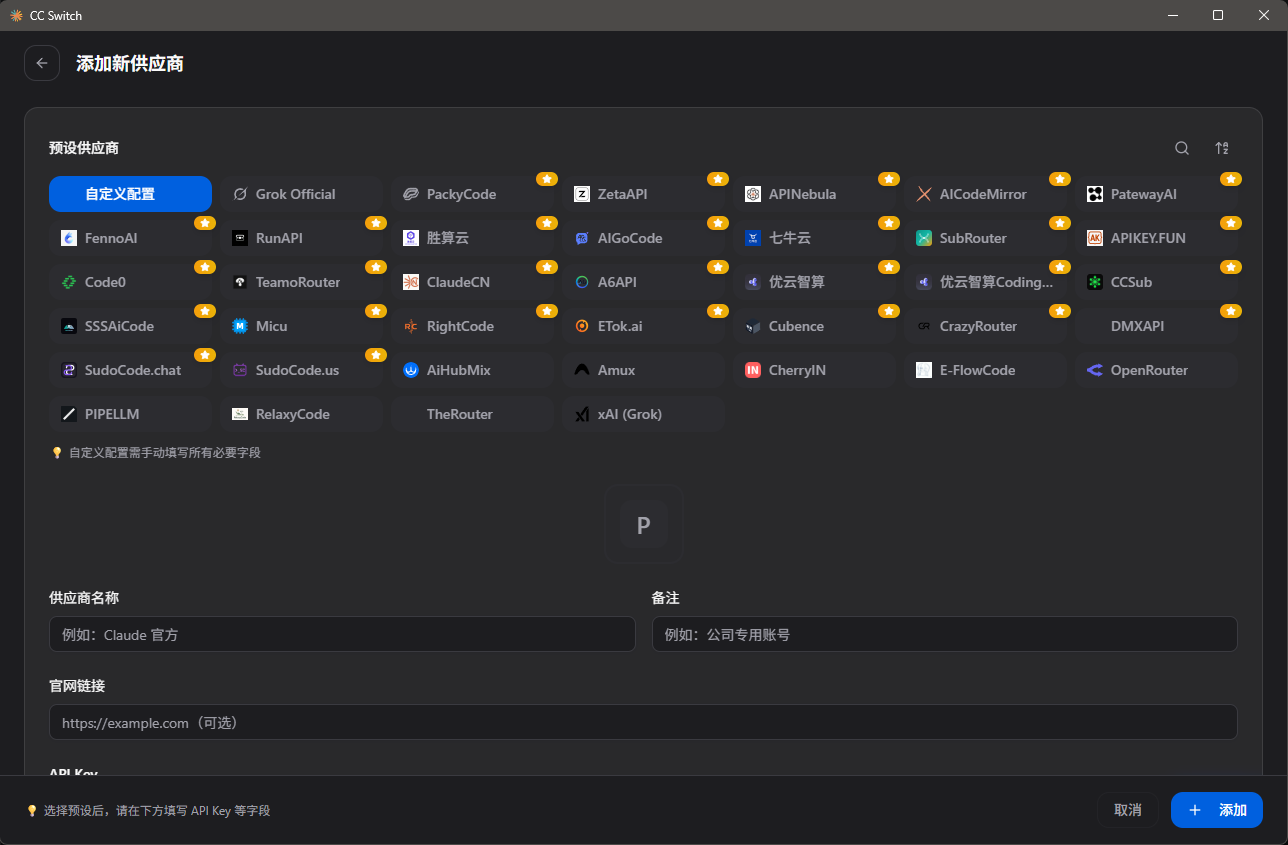Choose the CrazyRouter preset label
This screenshot has height=845, width=1288.
[x=978, y=326]
